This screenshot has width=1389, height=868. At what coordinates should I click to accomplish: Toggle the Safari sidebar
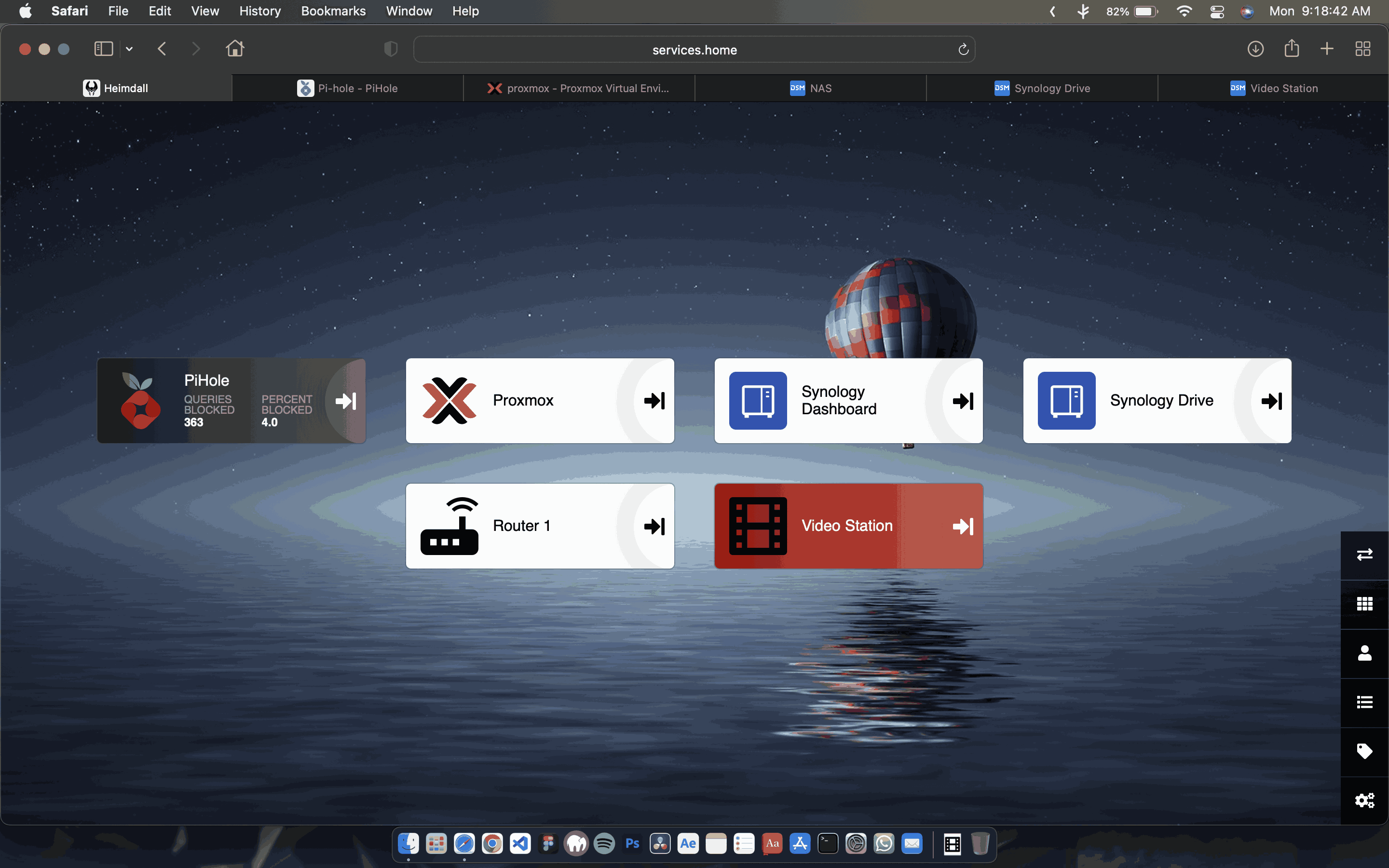tap(103, 49)
